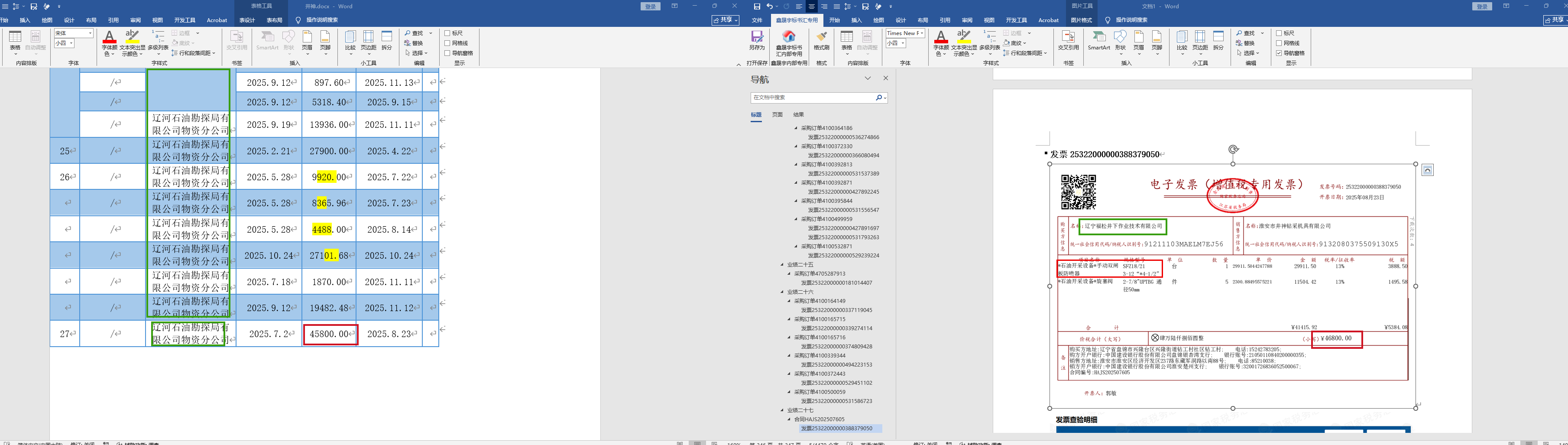This screenshot has height=445, width=1568.
Task: Enable 网格线 gridlines checkbox in 井神.docx
Action: coord(447,43)
